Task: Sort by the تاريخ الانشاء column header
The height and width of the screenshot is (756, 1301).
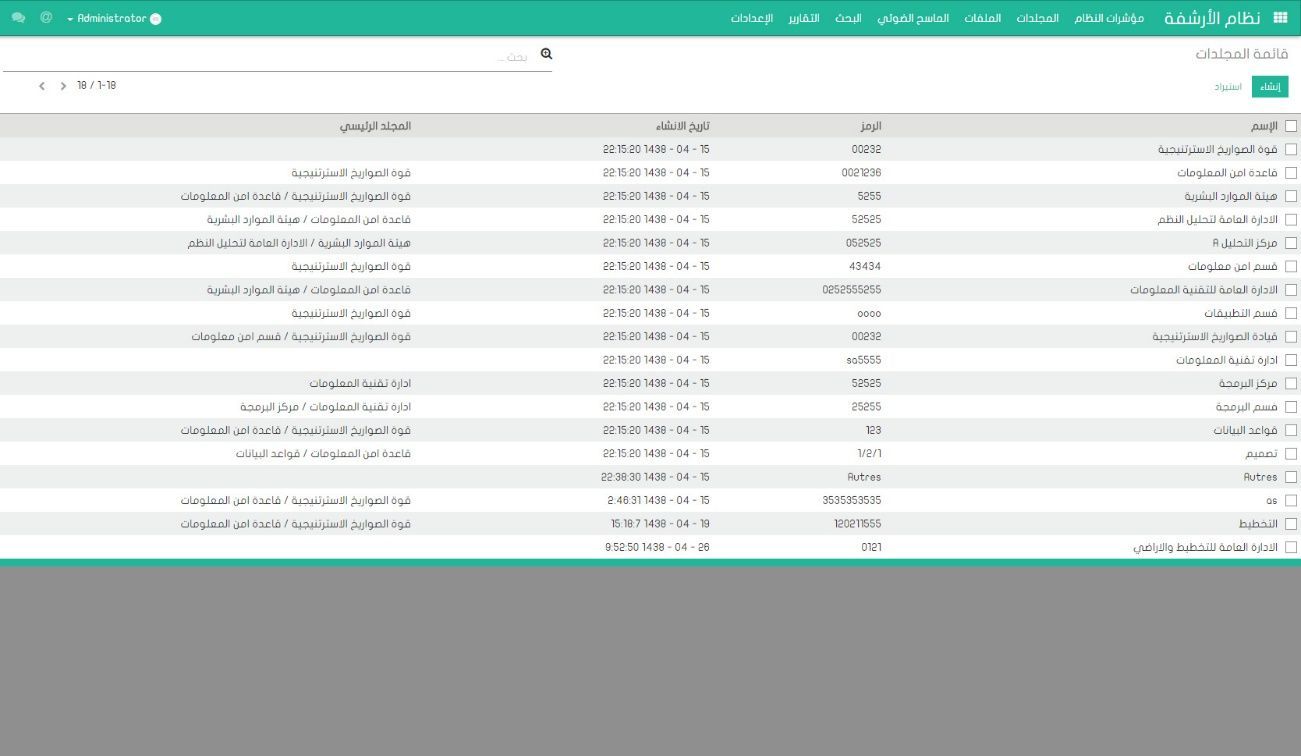Action: click(683, 126)
